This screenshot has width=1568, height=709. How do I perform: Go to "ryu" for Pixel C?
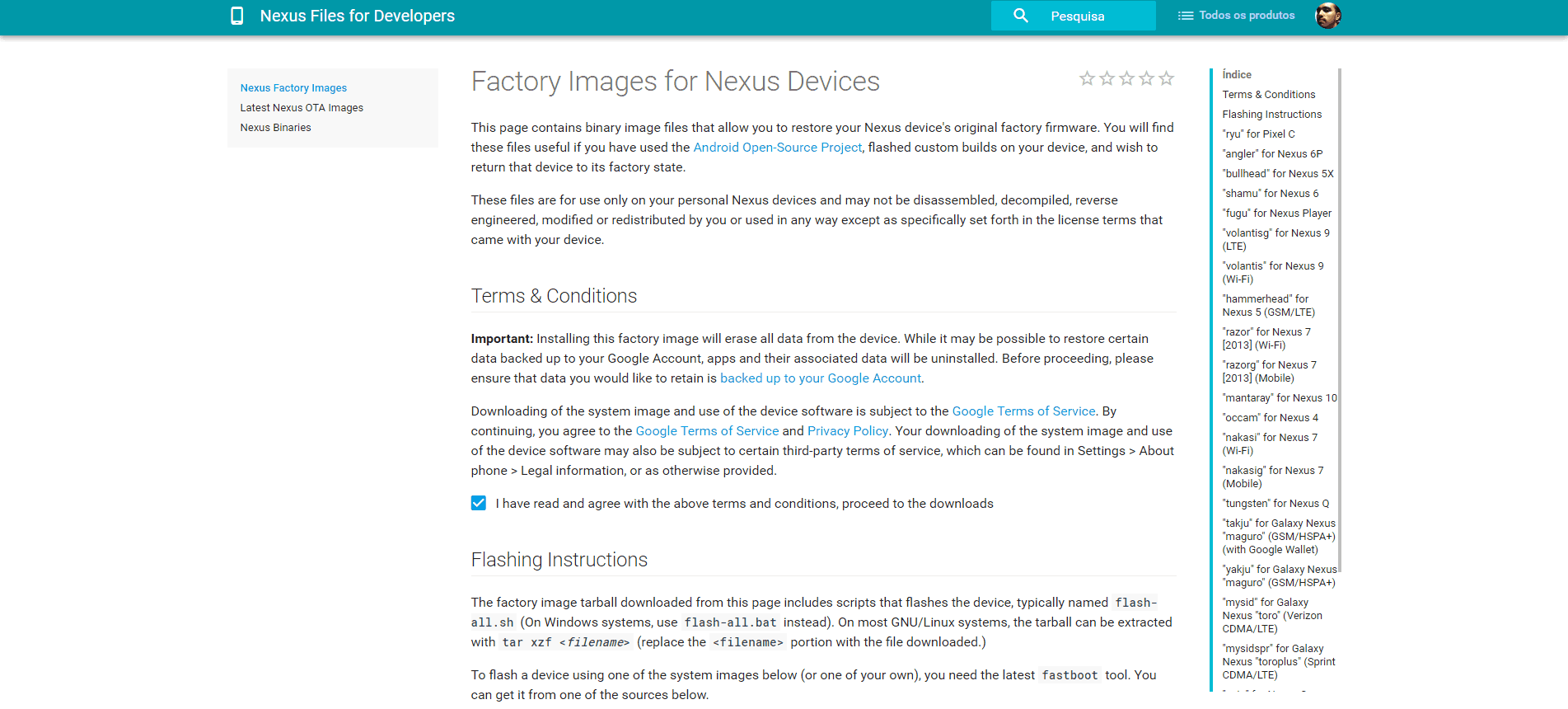pos(1258,134)
